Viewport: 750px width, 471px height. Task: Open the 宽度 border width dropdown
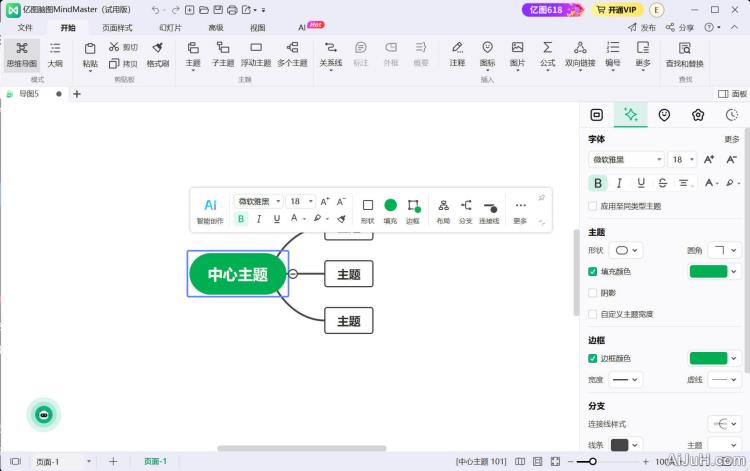tap(626, 380)
